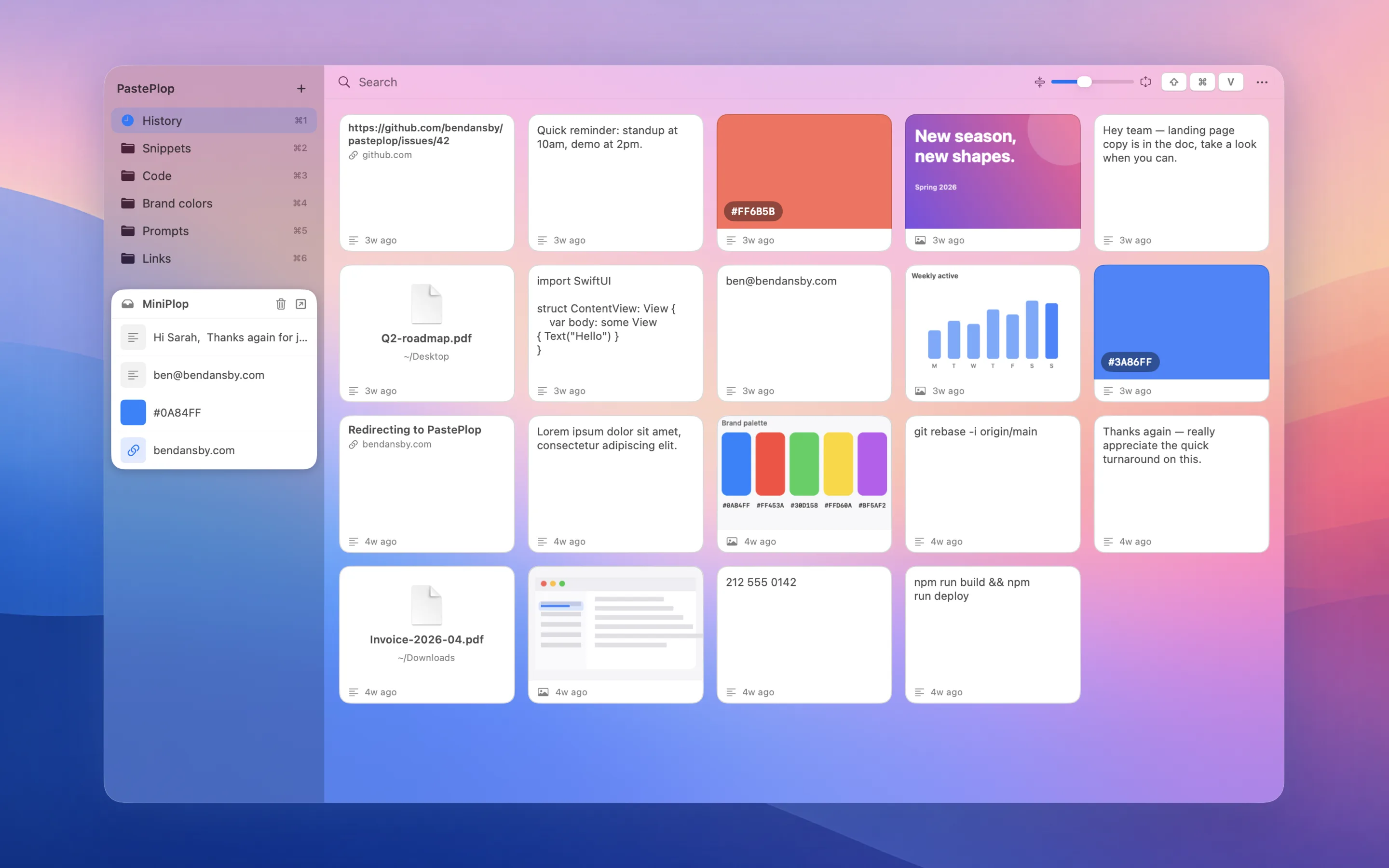Image resolution: width=1389 pixels, height=868 pixels.
Task: Click the folder icon beside Code
Action: [x=127, y=176]
